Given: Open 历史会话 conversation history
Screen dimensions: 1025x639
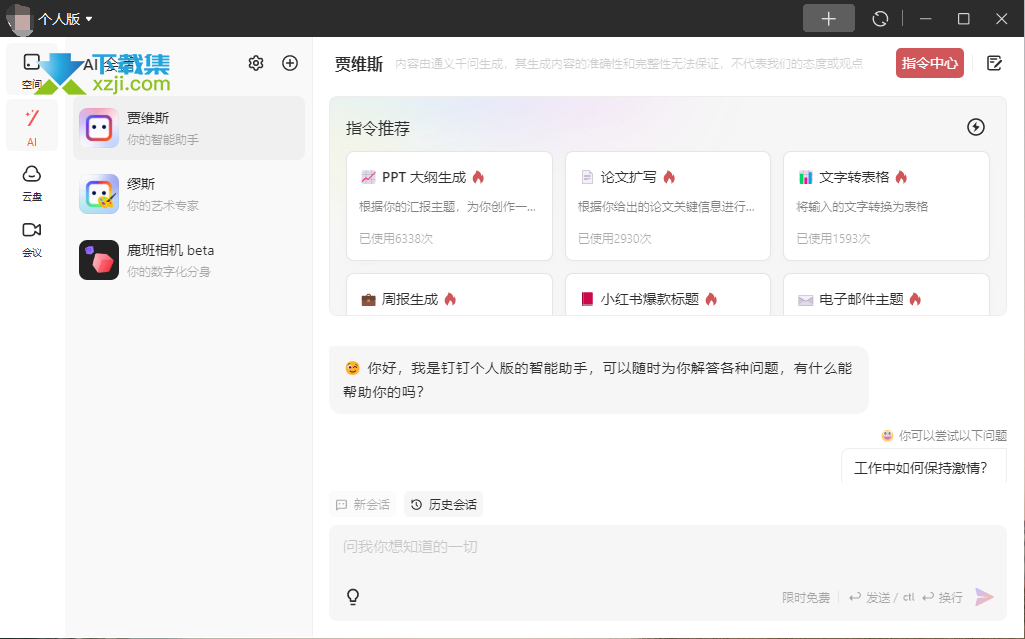Looking at the screenshot, I should (443, 504).
